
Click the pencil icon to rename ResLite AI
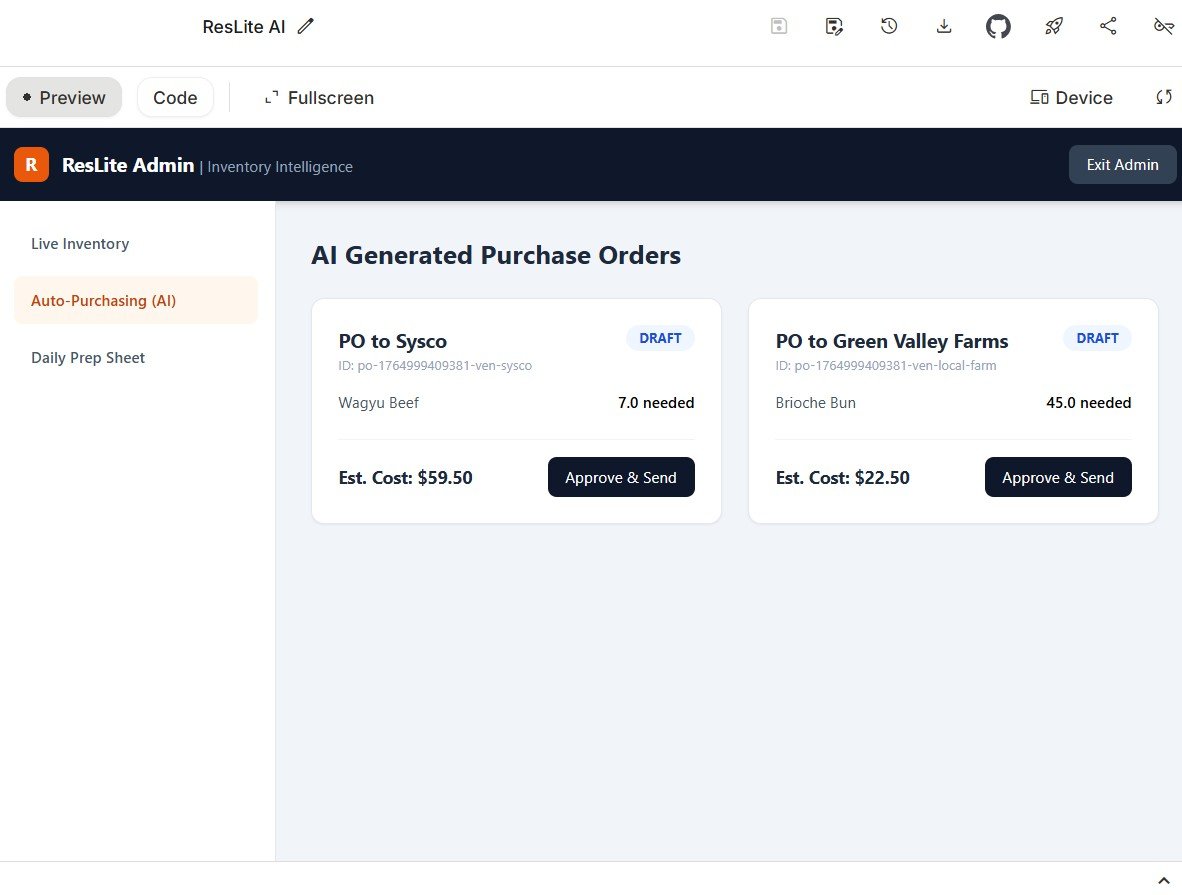[x=305, y=26]
